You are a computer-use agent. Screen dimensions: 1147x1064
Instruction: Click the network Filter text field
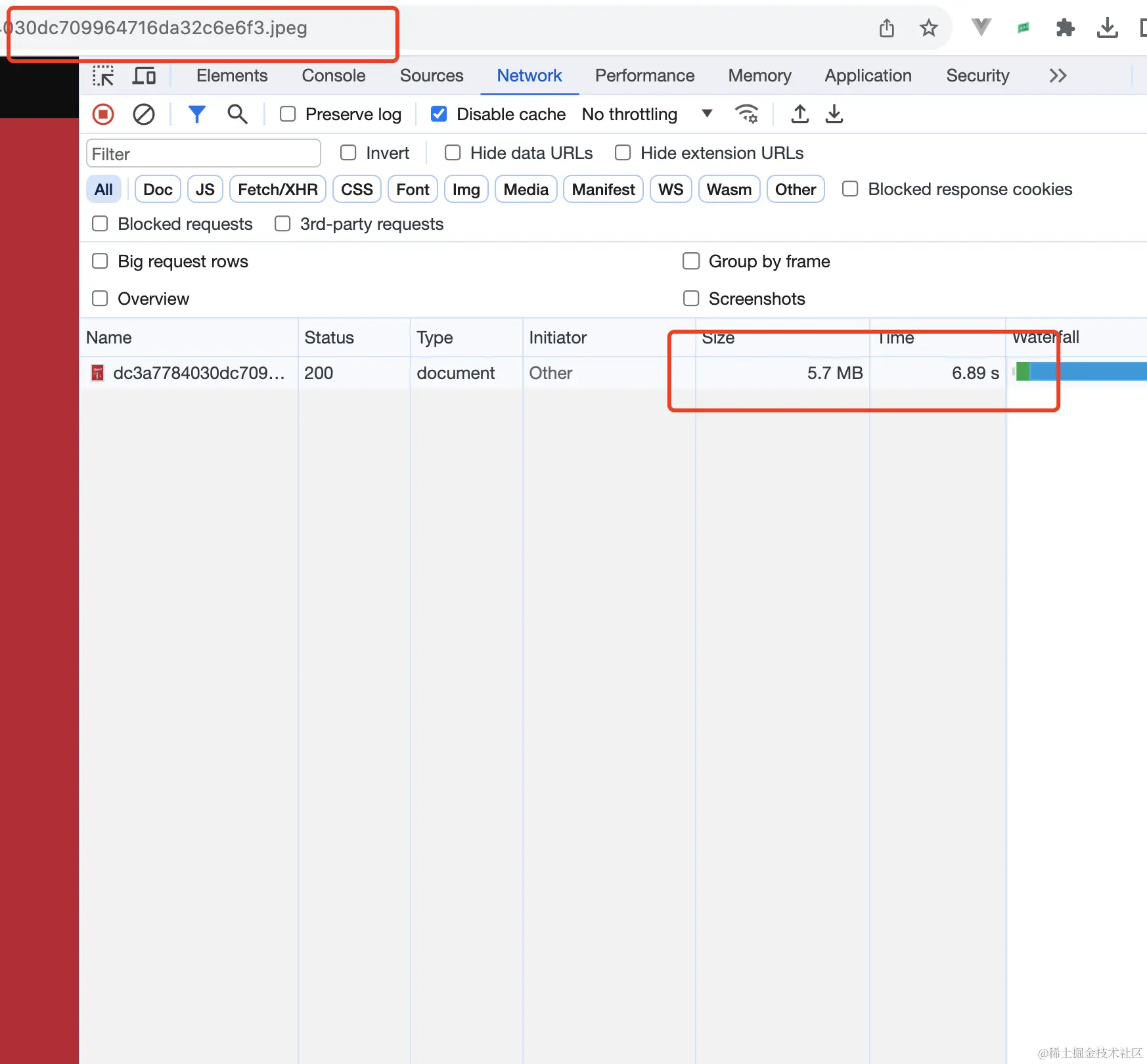[x=204, y=154]
